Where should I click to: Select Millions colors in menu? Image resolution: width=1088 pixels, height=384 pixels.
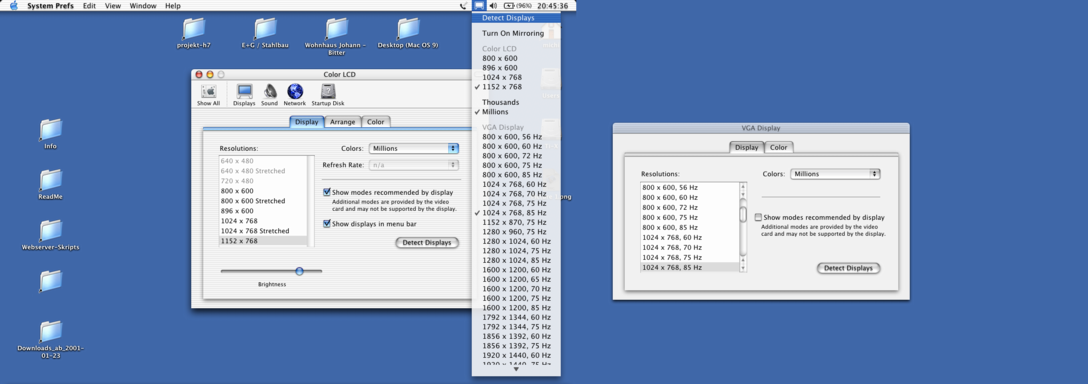click(x=516, y=112)
